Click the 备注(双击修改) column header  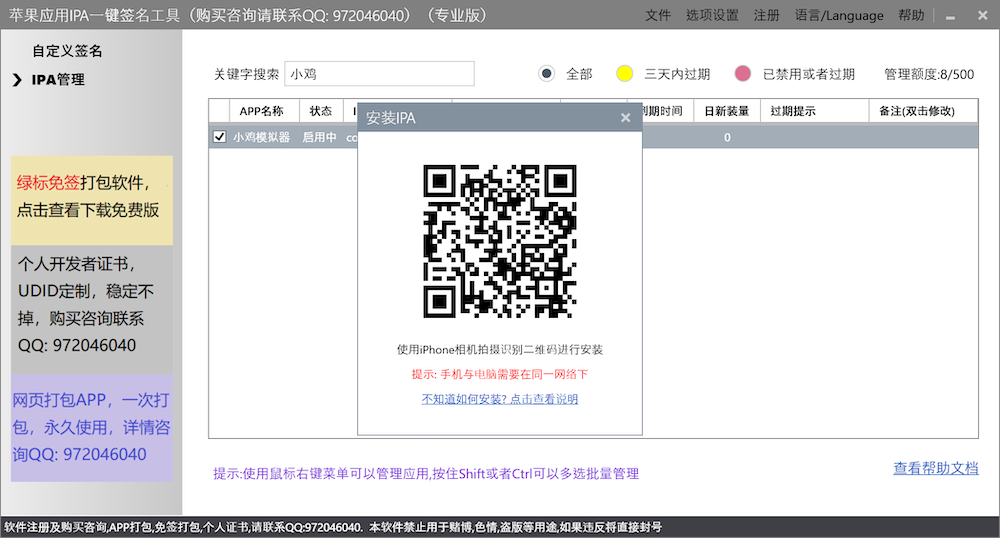pyautogui.click(x=923, y=111)
